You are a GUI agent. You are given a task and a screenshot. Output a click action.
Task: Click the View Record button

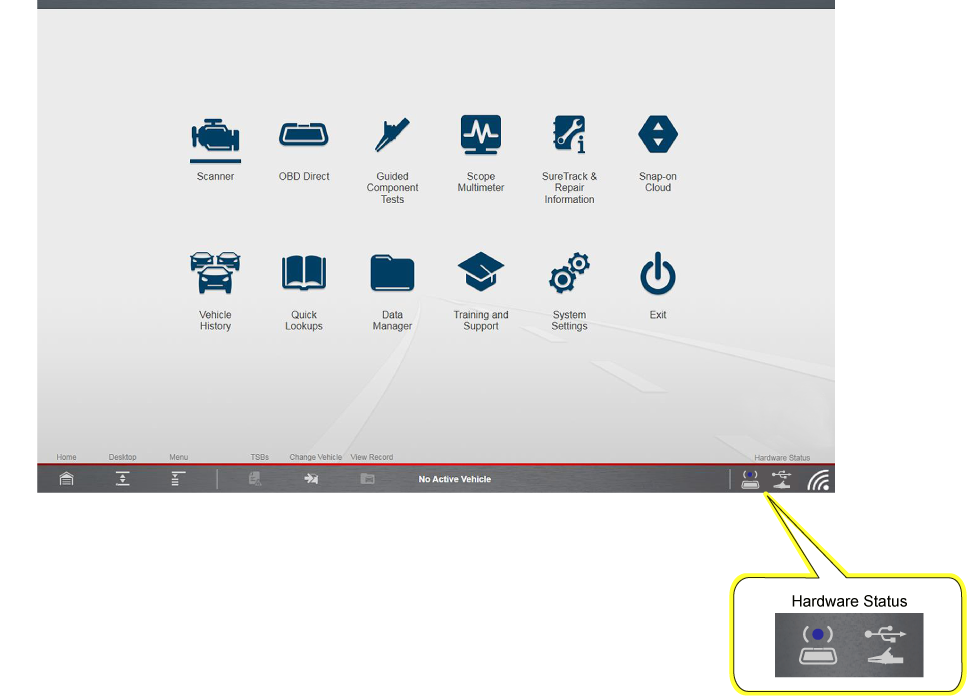click(x=367, y=479)
